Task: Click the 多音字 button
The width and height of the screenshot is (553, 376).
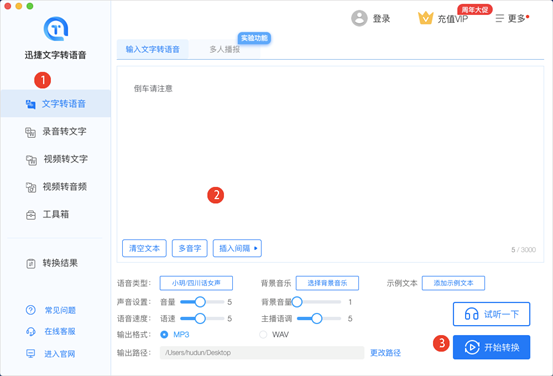Action: [x=190, y=248]
